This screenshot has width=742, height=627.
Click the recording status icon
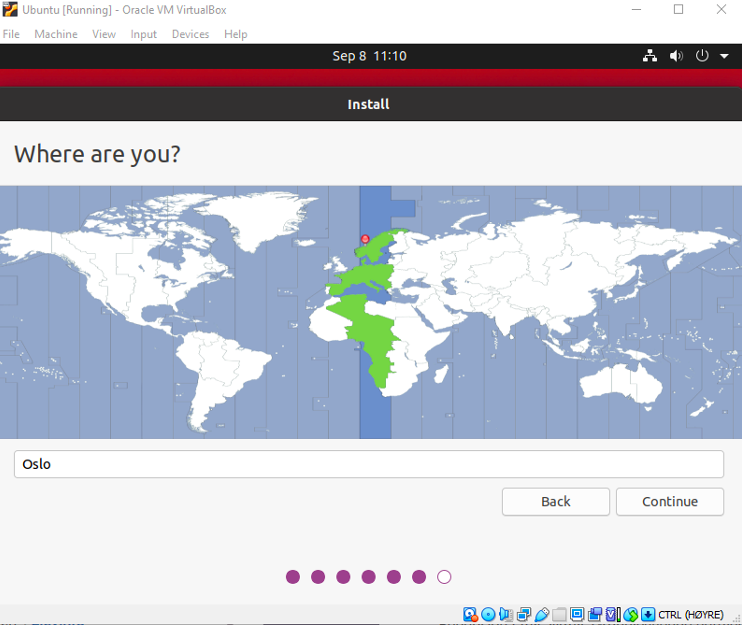coord(595,615)
